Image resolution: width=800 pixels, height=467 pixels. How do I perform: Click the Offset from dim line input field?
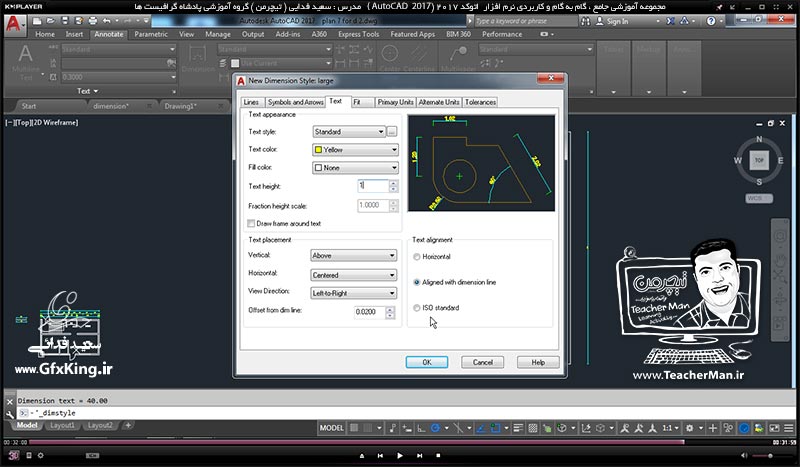coord(370,312)
